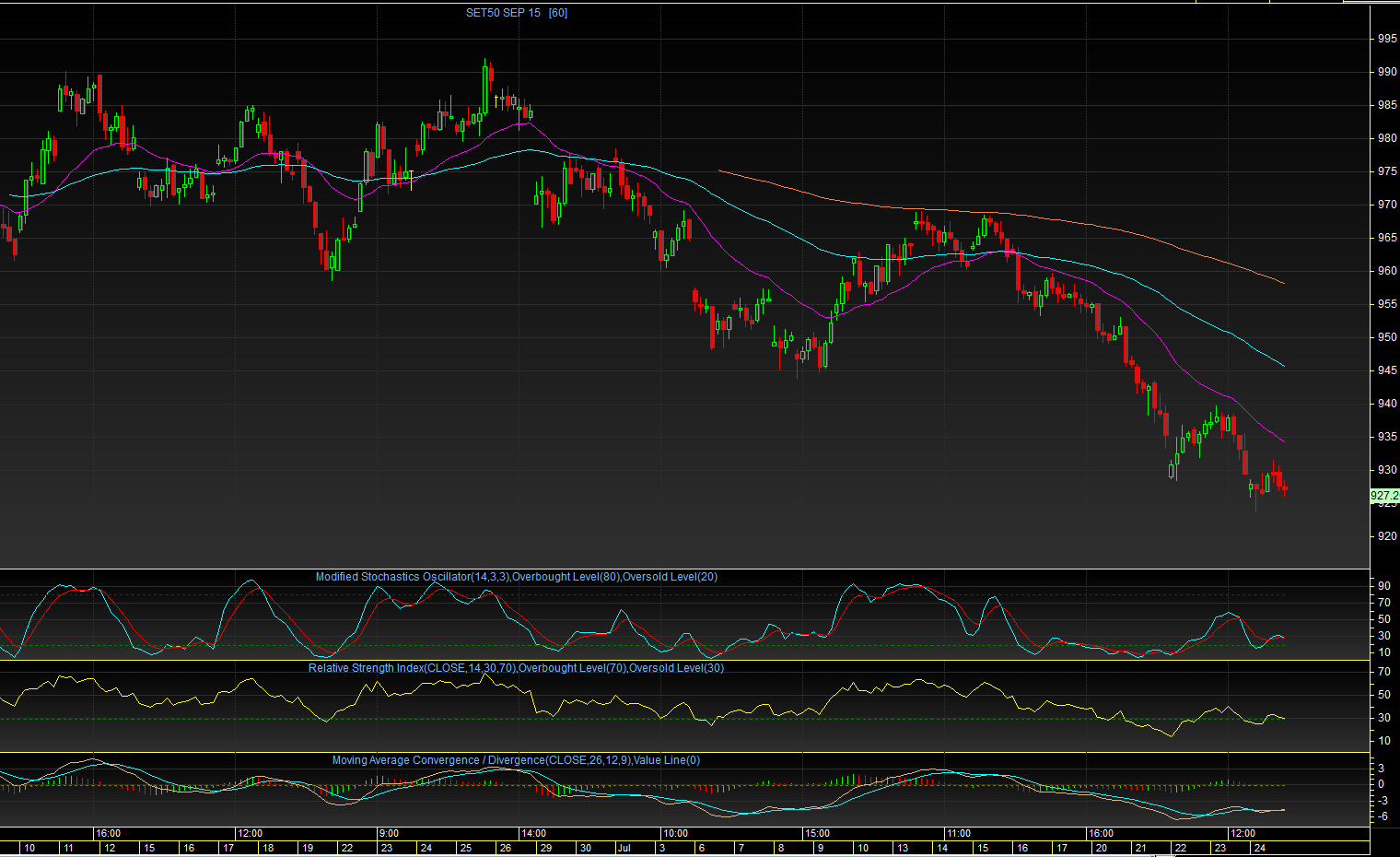Click 70 on the Stochastics scale
The height and width of the screenshot is (857, 1400).
point(1384,603)
